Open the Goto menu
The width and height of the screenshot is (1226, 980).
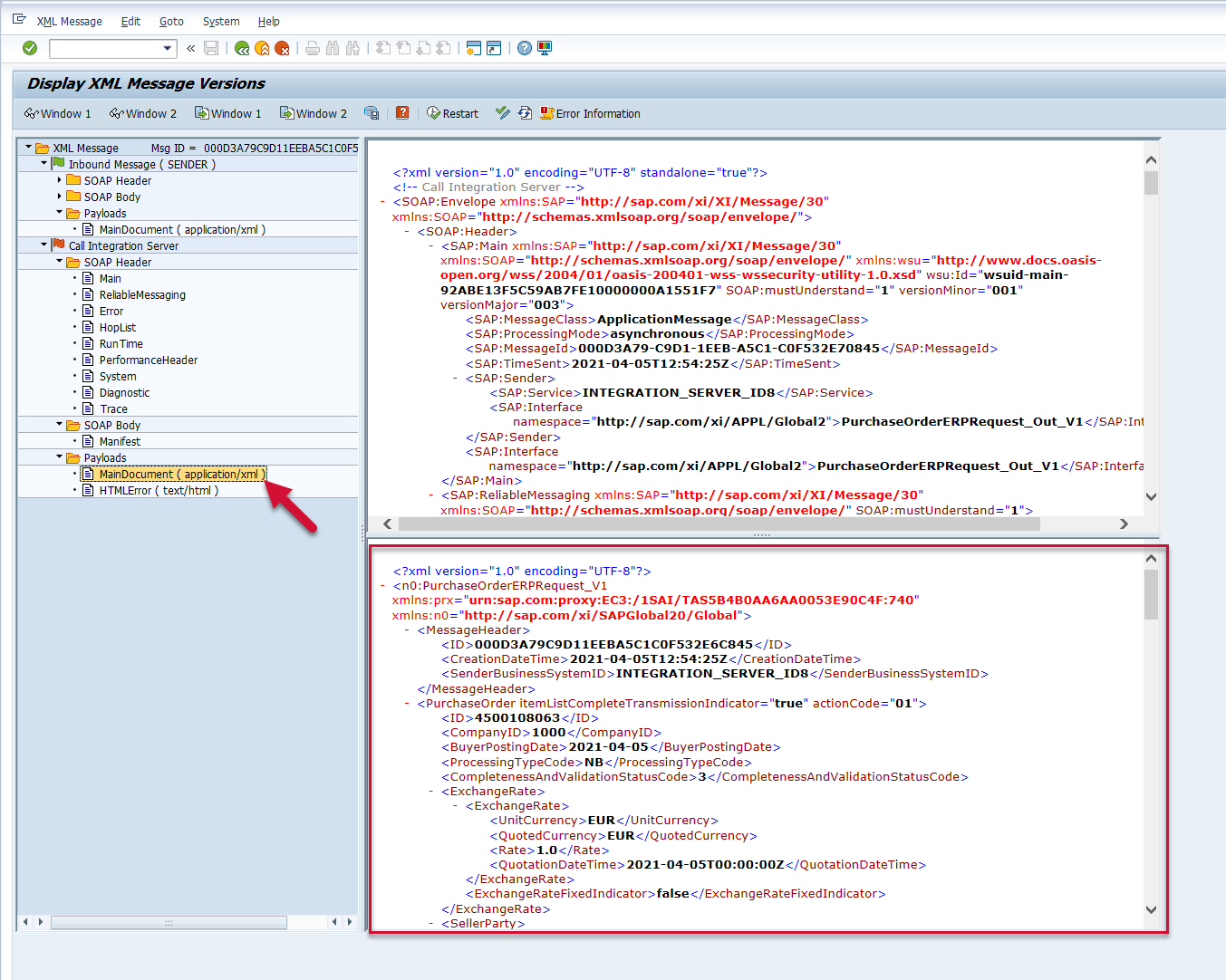click(x=171, y=21)
